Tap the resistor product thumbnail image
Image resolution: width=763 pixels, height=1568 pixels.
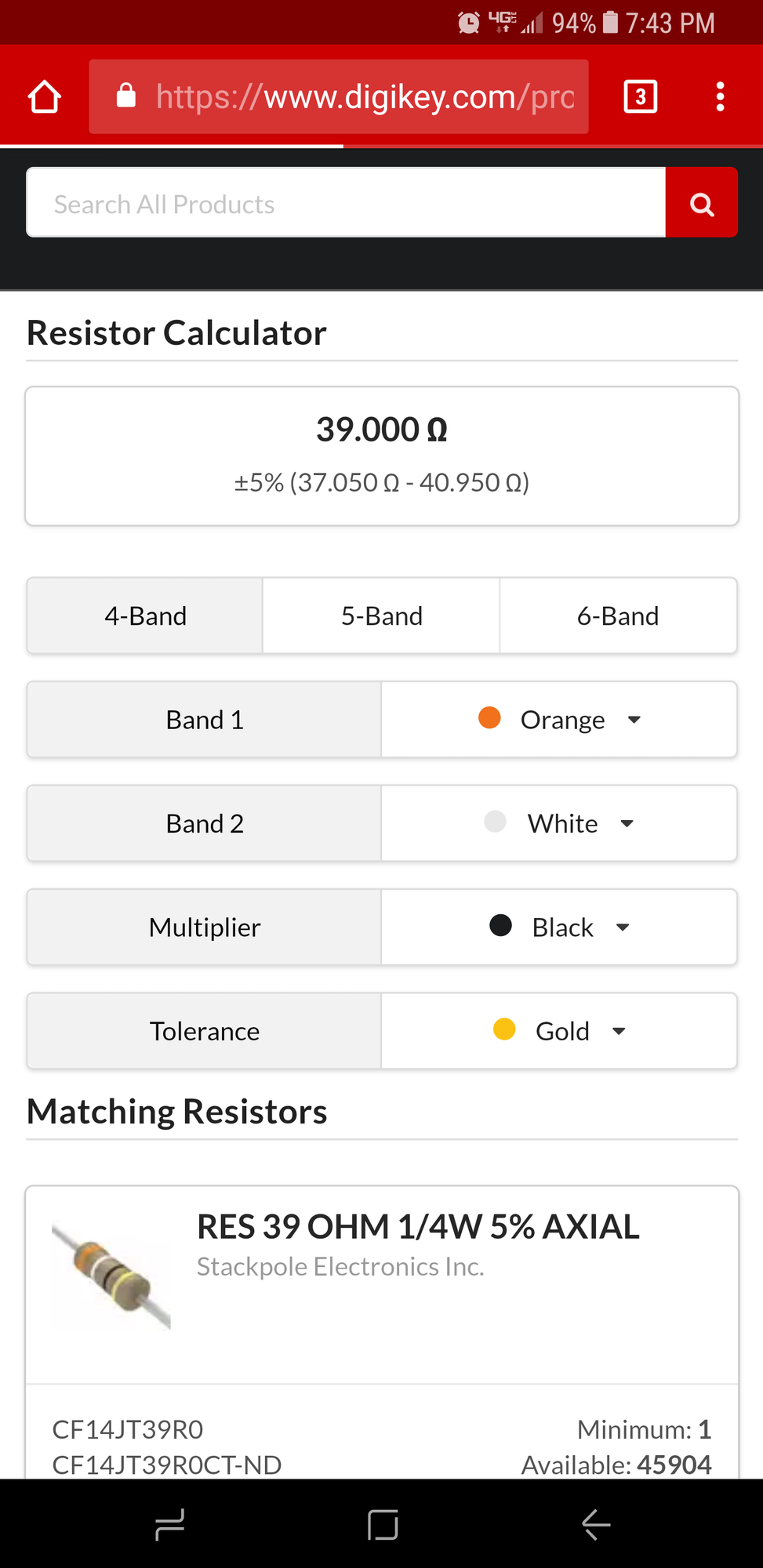click(111, 1275)
